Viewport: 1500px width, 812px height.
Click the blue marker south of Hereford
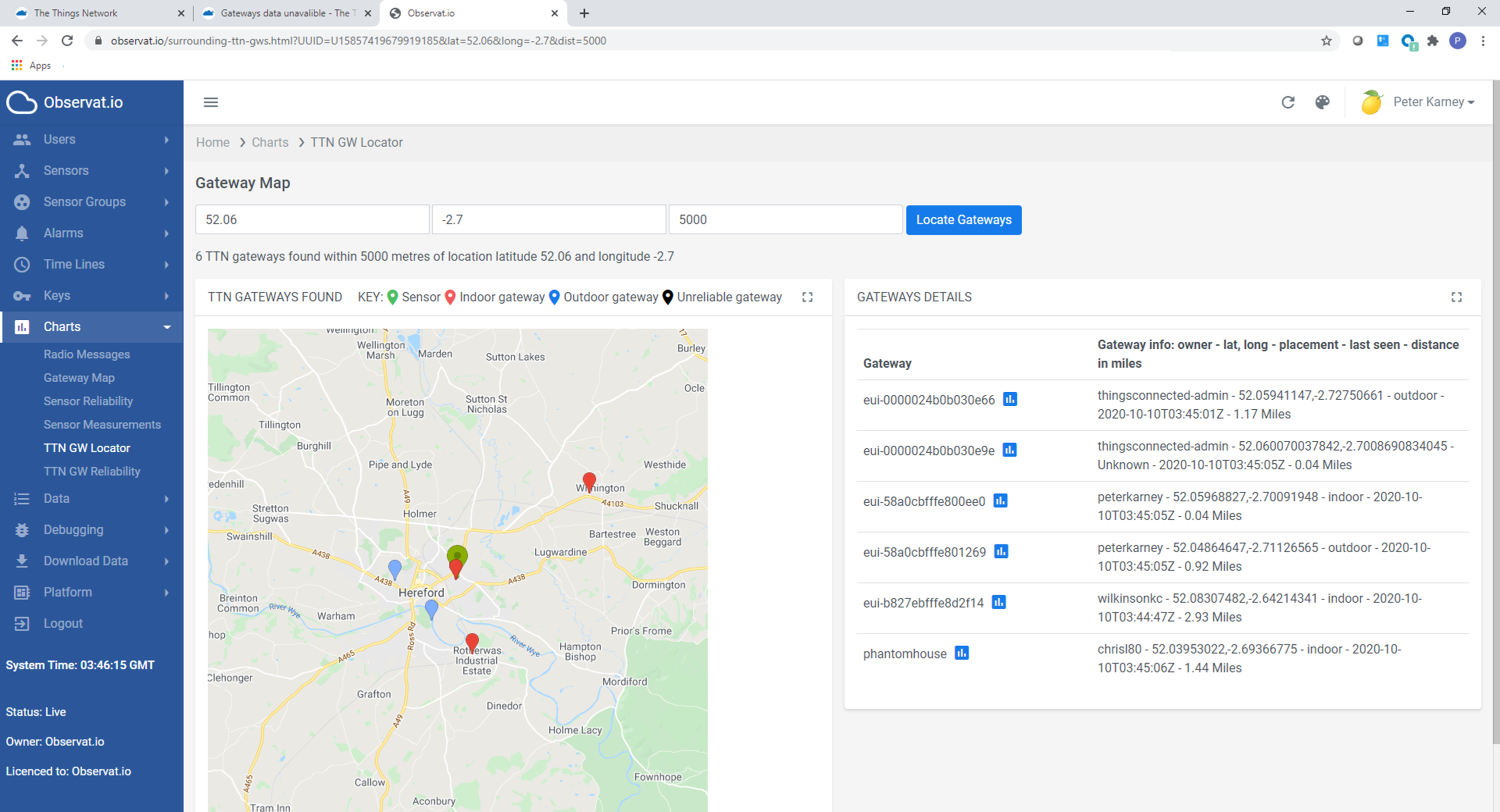click(431, 610)
